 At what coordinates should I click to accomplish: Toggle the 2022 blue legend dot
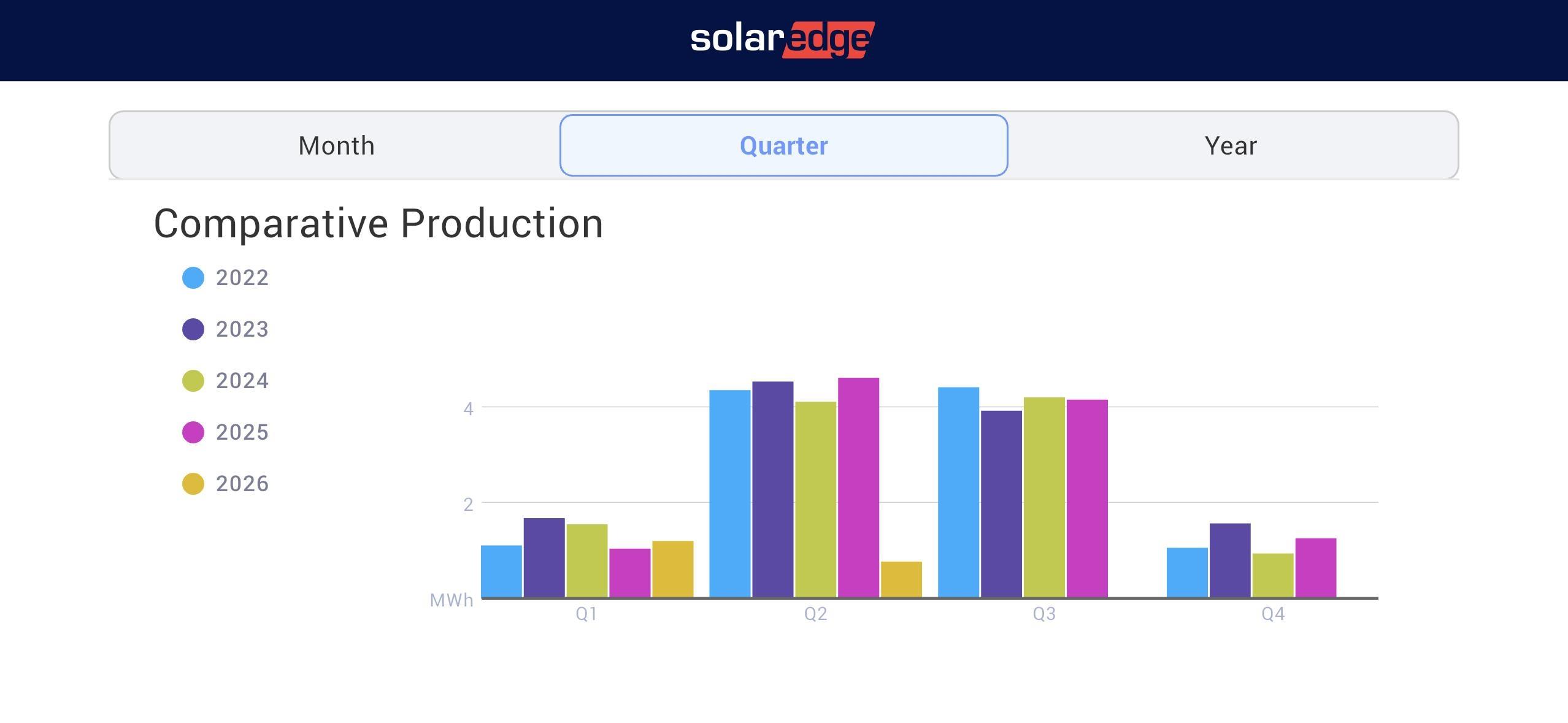193,278
